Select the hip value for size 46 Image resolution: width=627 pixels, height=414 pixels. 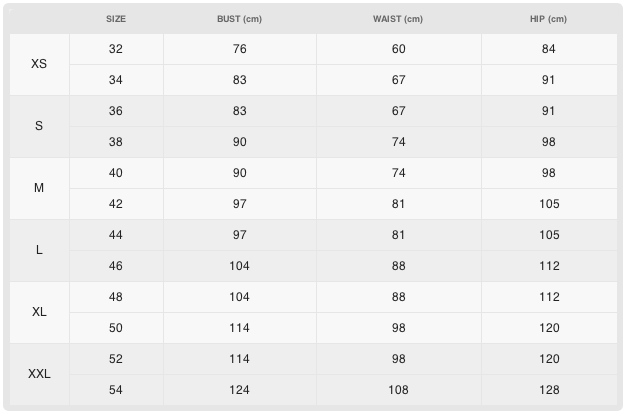[548, 266]
